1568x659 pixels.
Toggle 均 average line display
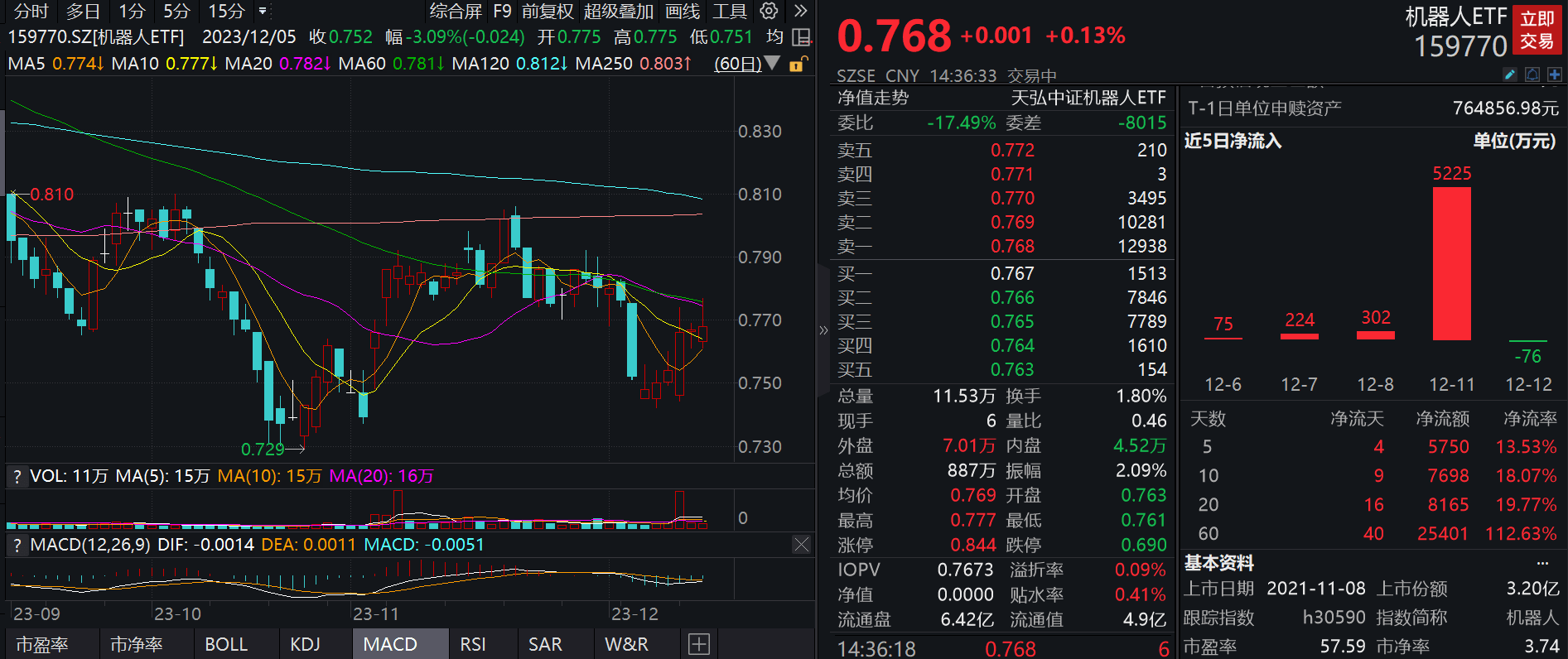[x=774, y=37]
